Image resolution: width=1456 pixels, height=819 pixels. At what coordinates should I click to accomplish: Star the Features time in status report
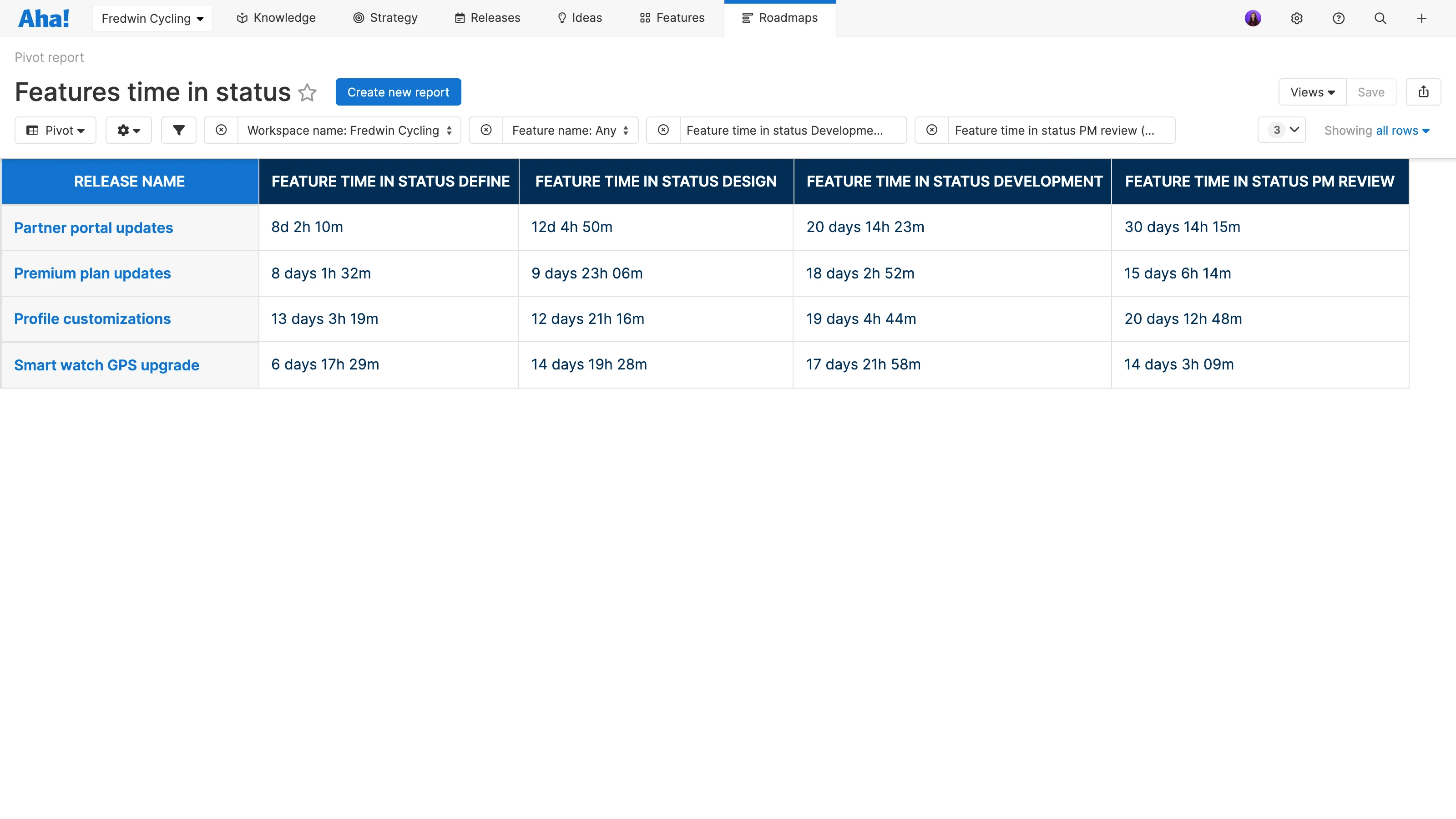[x=307, y=92]
